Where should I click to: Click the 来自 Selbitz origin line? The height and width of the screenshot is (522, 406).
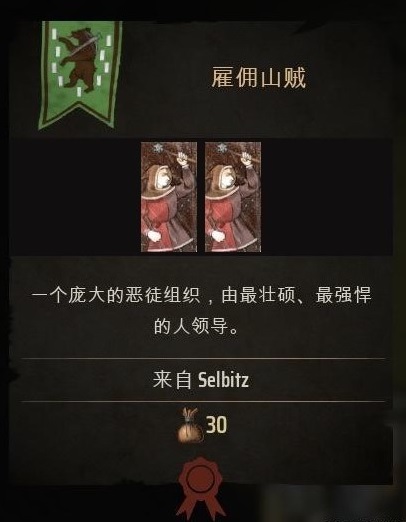(x=201, y=380)
